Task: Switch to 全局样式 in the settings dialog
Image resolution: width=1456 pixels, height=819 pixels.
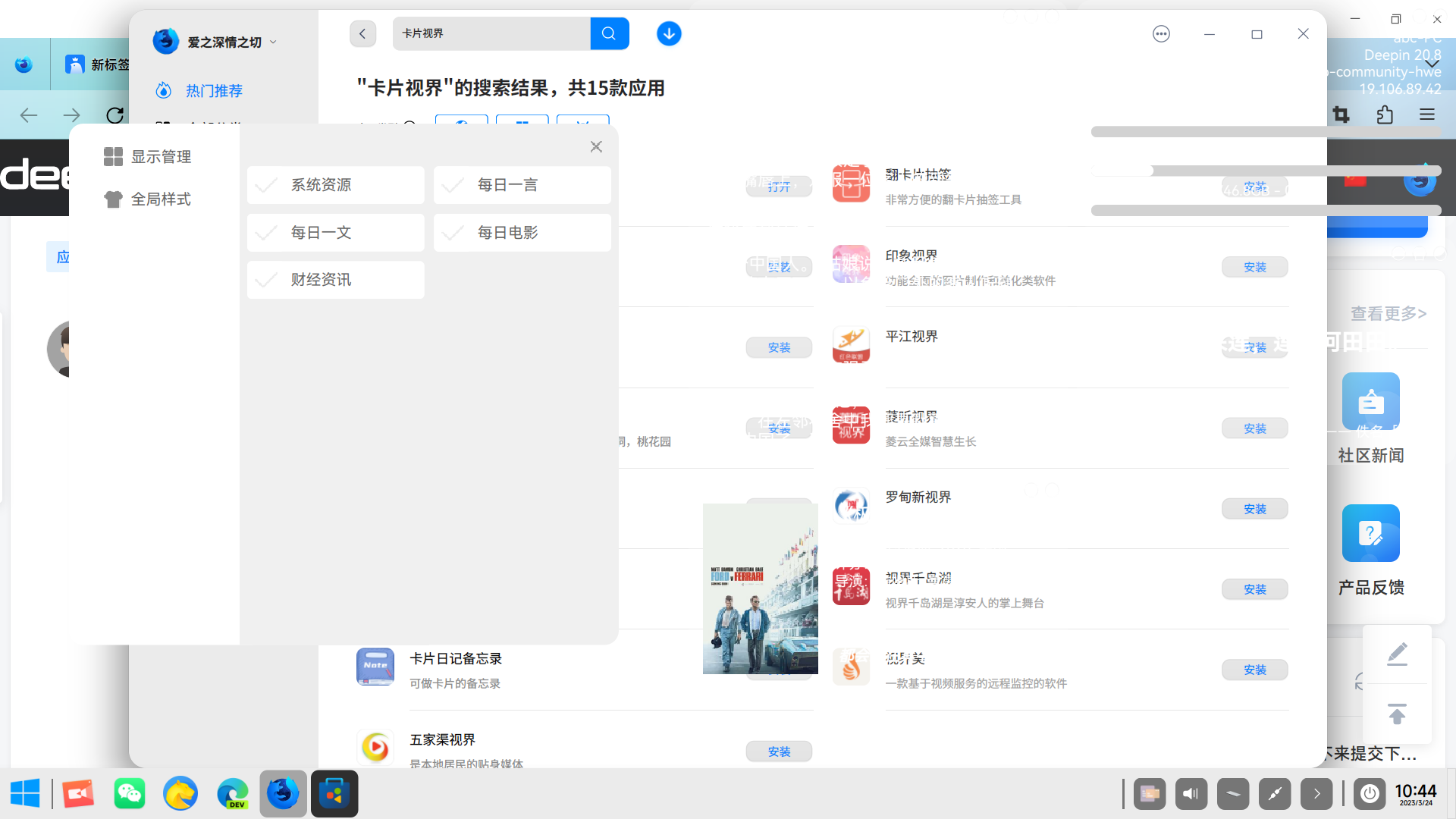Action: click(159, 199)
